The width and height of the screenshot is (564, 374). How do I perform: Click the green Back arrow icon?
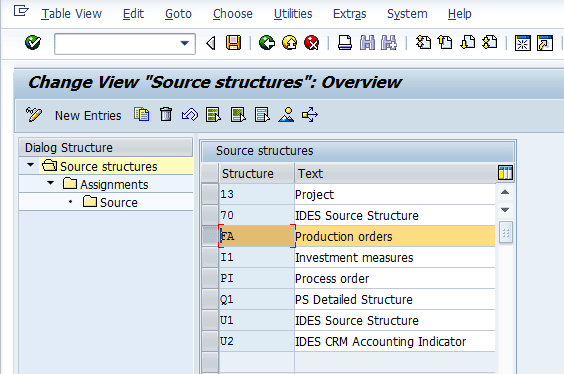point(267,43)
